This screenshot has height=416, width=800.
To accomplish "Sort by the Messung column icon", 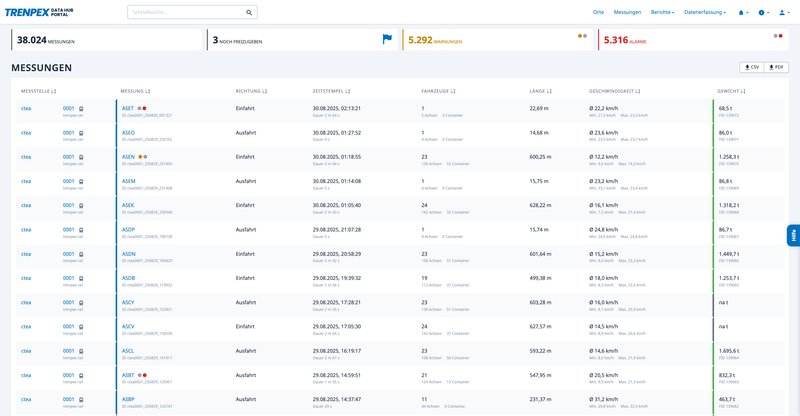I will click(x=149, y=91).
